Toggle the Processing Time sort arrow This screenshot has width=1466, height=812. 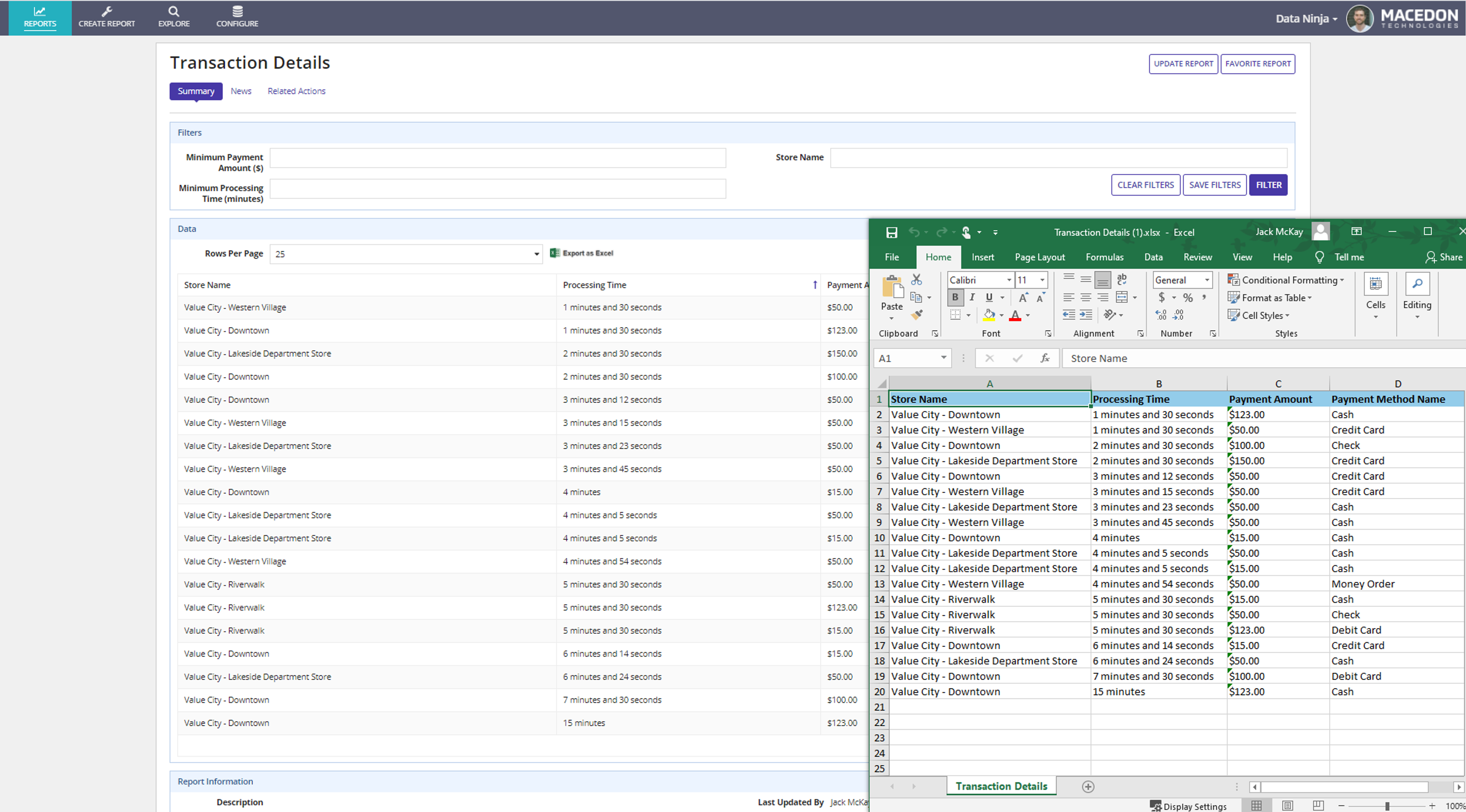pos(815,285)
